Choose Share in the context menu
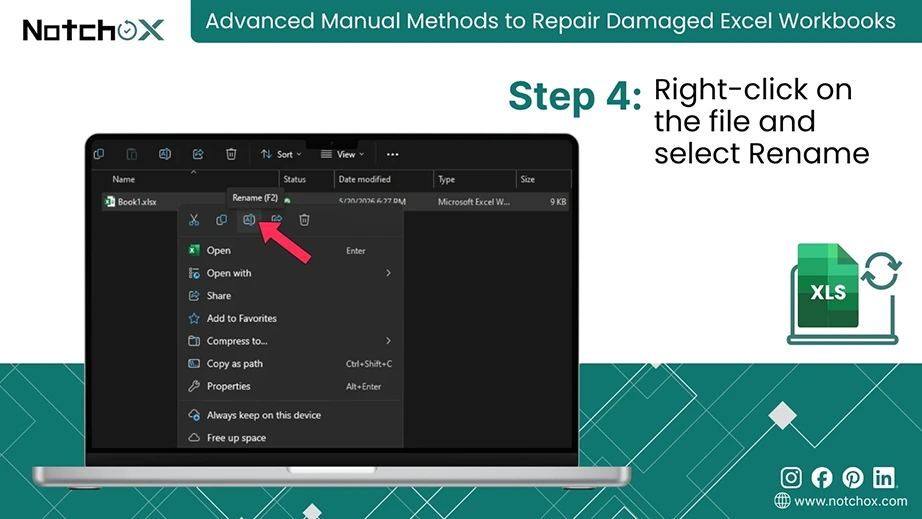Viewport: 922px width, 519px height. click(290, 296)
